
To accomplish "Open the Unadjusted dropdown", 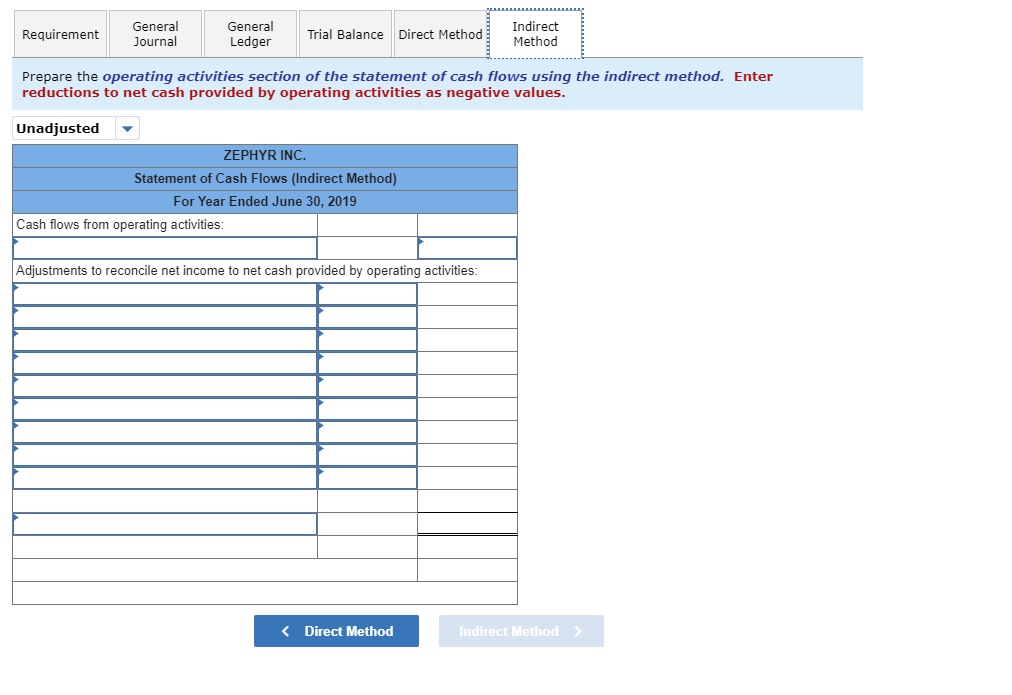I will (127, 128).
